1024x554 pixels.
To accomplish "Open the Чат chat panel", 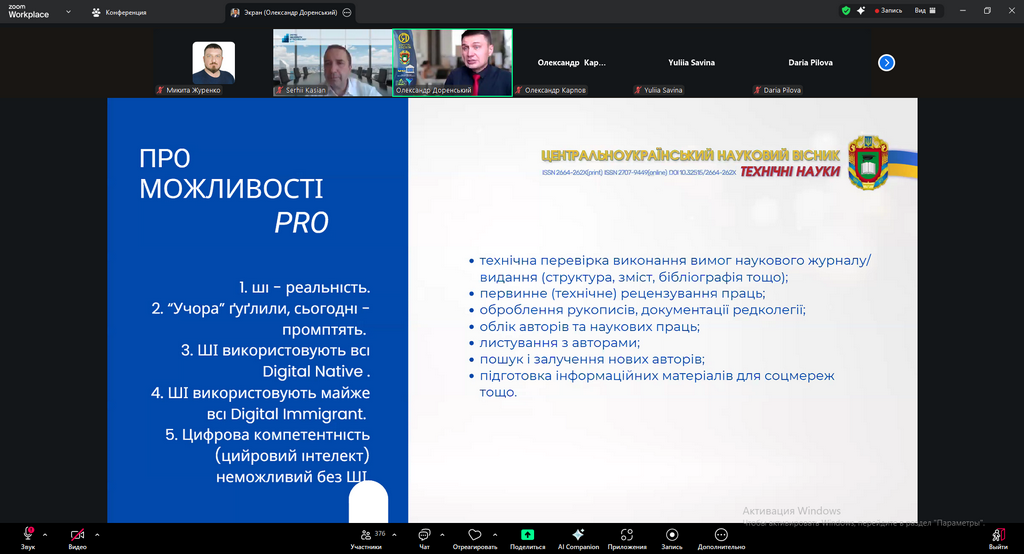I will 424,536.
